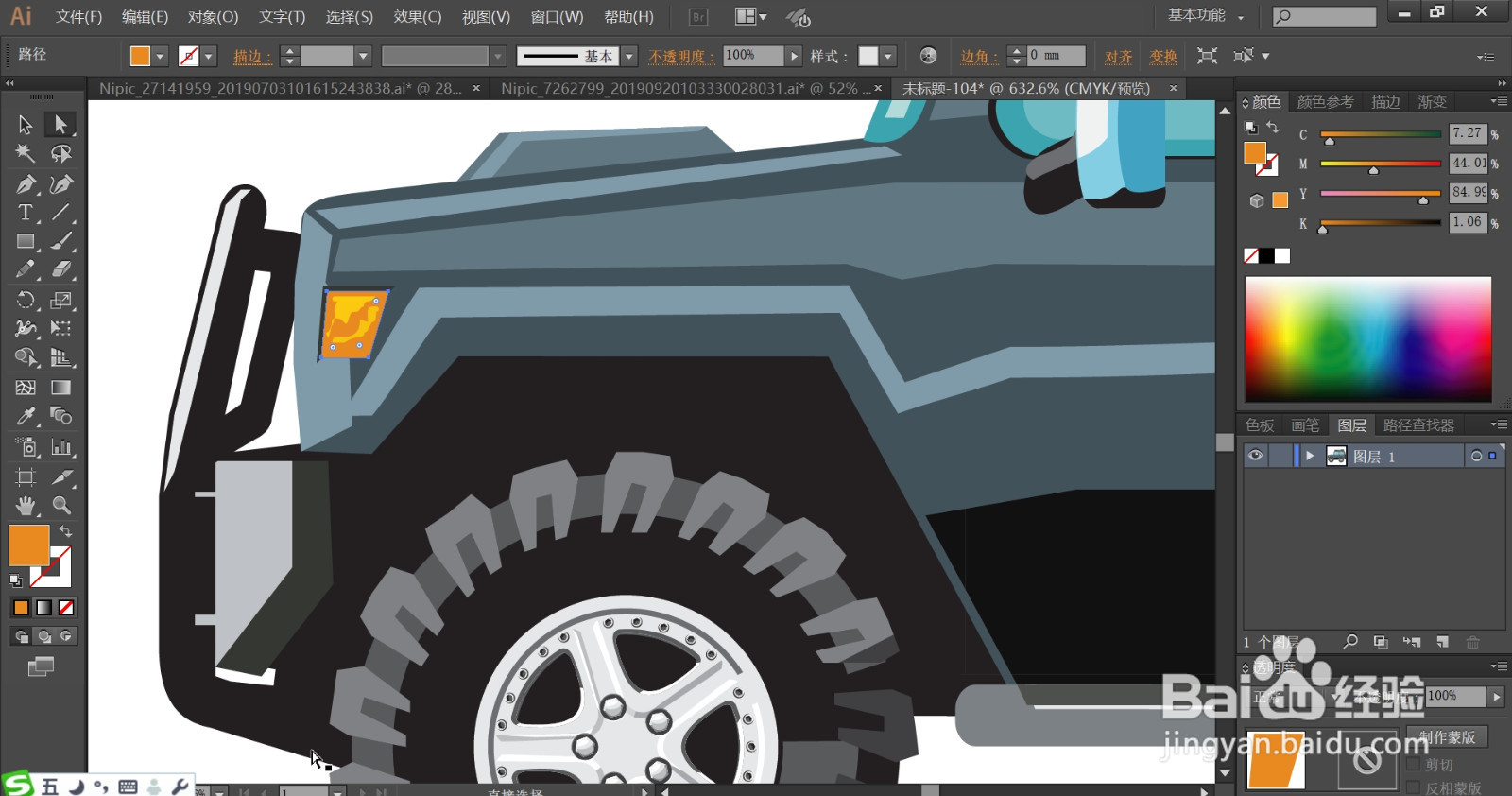Enable the 反相蒙版 (Invert Mask) checkbox
The image size is (1512, 796).
[x=1414, y=787]
